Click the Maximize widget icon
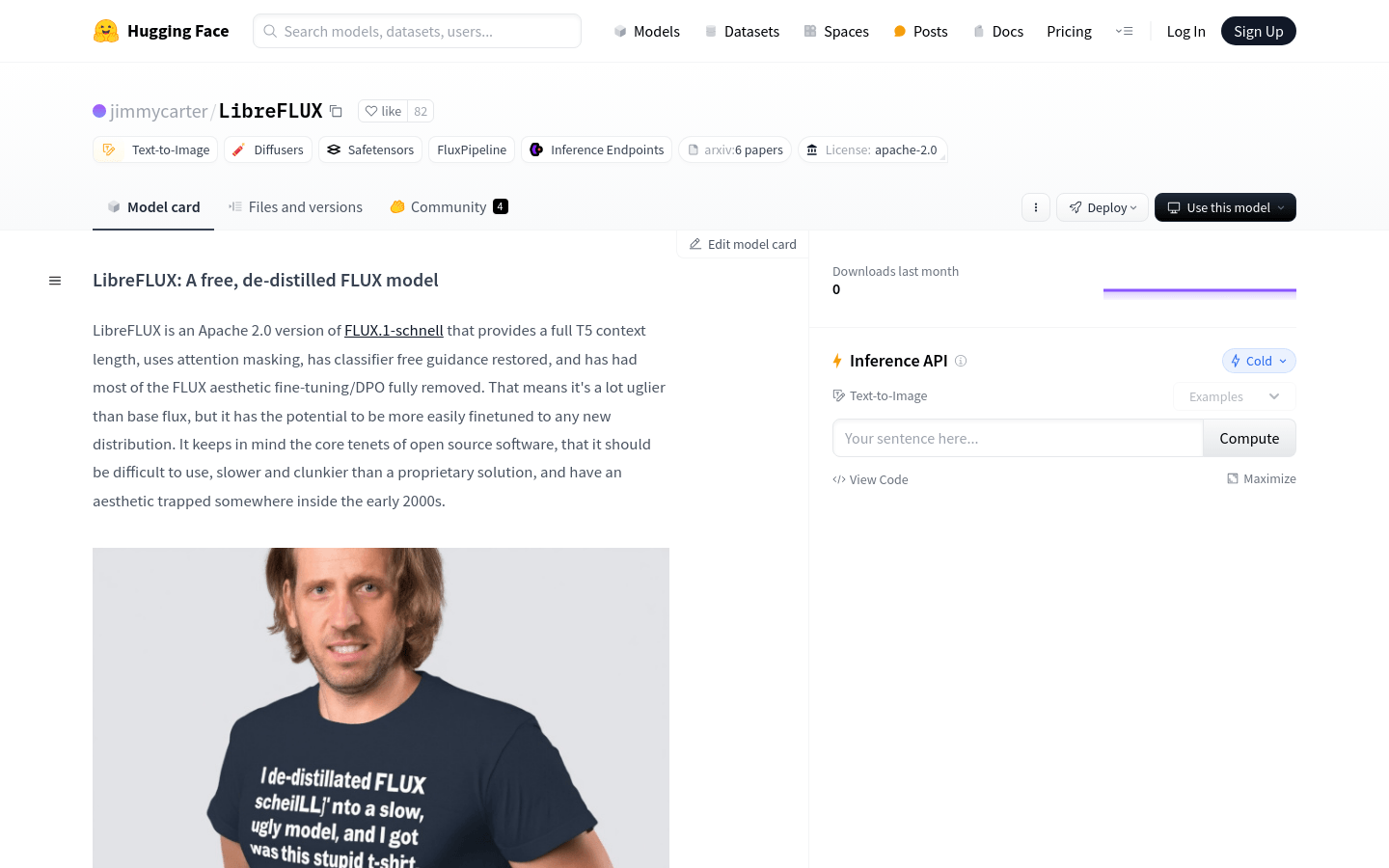Image resolution: width=1389 pixels, height=868 pixels. (x=1233, y=478)
